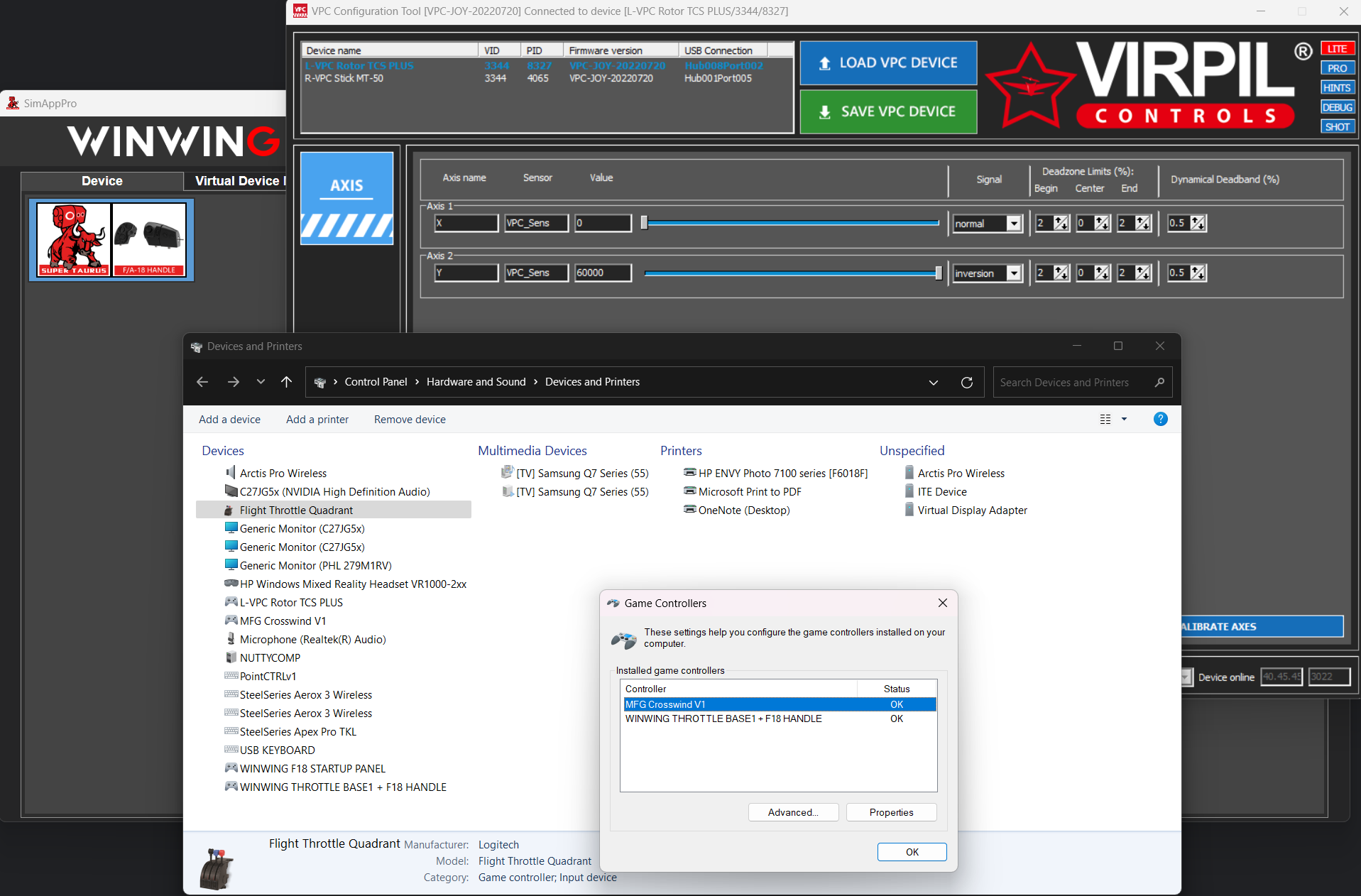Click Hardware and Sound breadcrumb

point(476,382)
